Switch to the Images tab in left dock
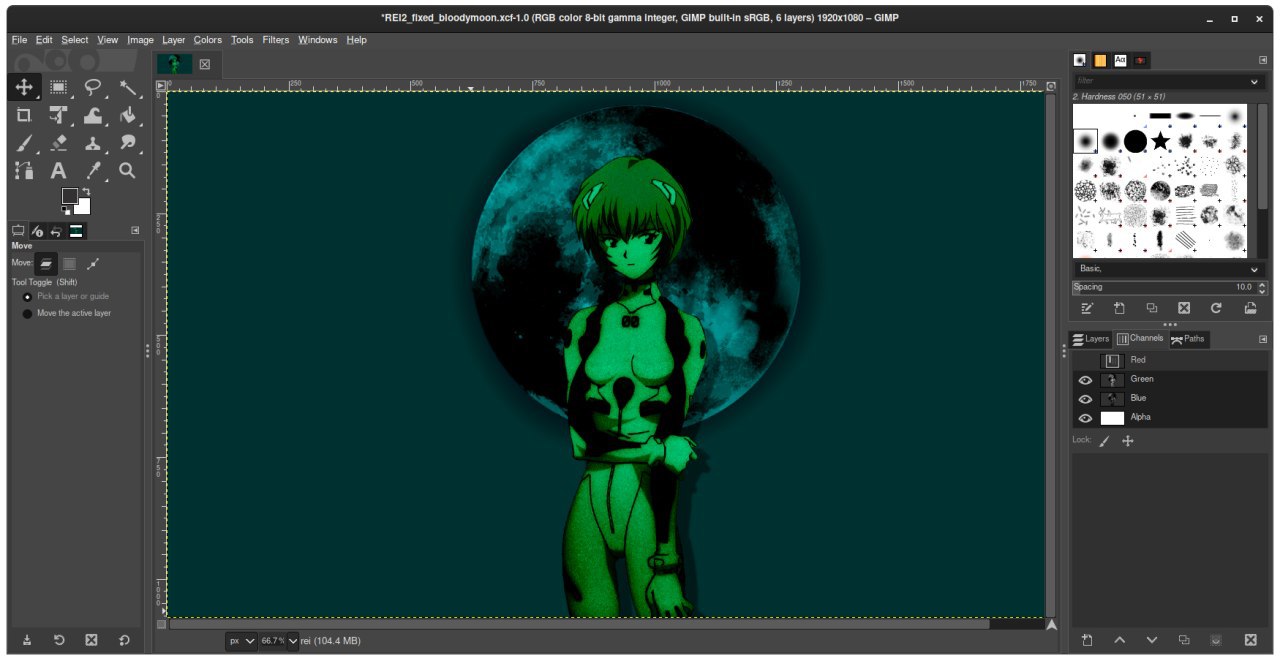This screenshot has width=1280, height=661. pos(76,231)
